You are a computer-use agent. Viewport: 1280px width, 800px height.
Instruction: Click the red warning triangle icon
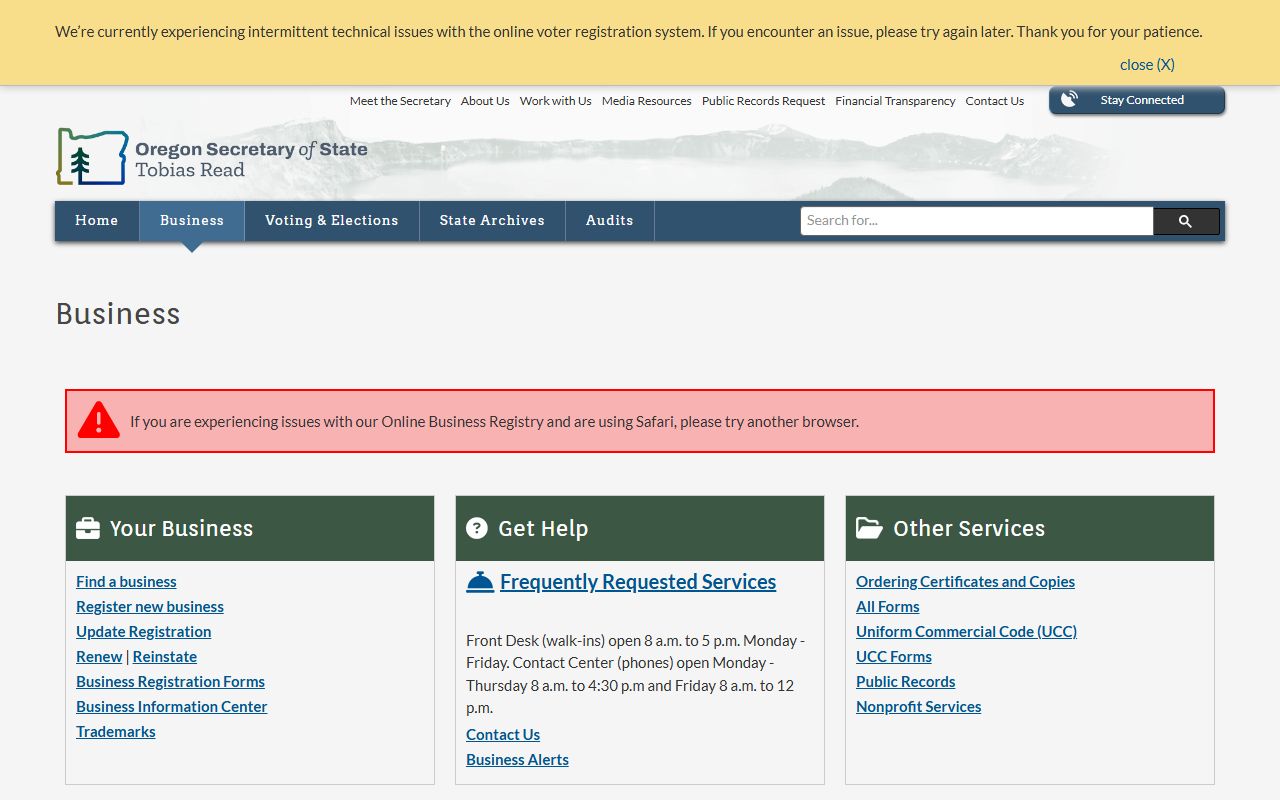(x=99, y=420)
